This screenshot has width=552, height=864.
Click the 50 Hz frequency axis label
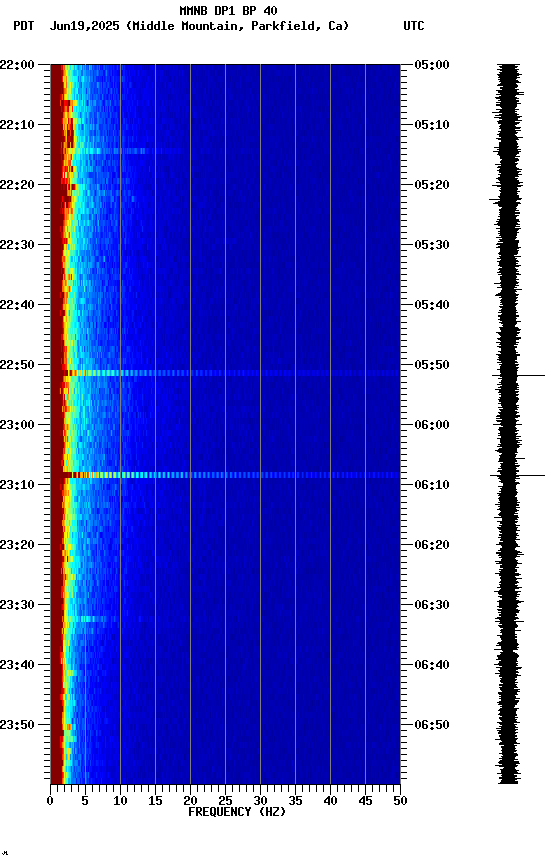click(x=400, y=801)
